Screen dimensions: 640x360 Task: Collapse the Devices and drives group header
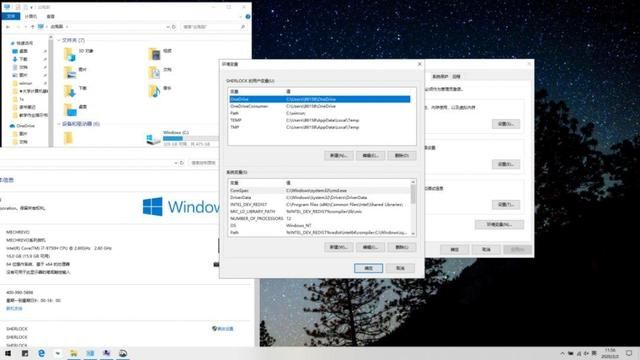click(x=59, y=124)
